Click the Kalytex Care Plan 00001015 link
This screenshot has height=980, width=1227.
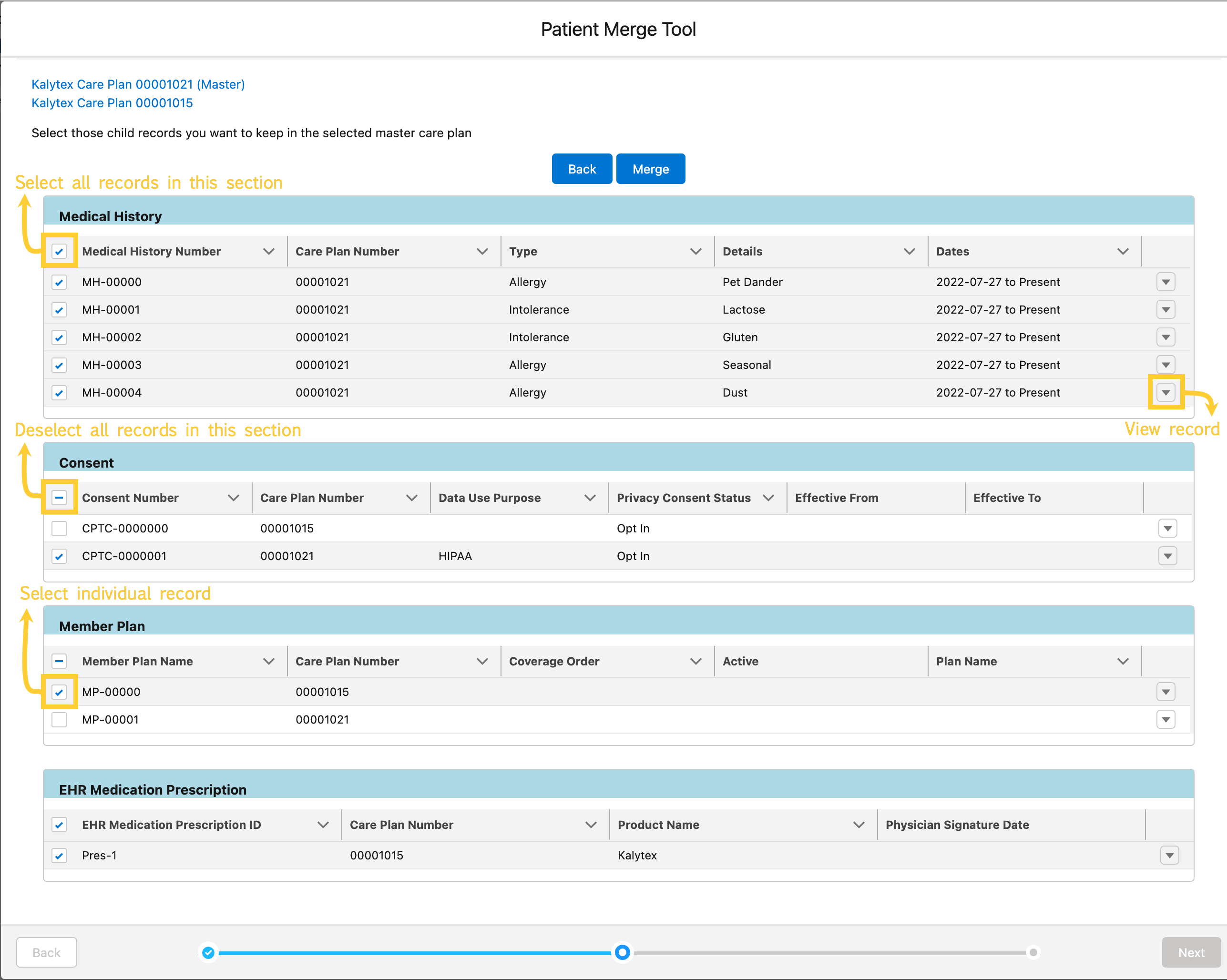point(113,103)
